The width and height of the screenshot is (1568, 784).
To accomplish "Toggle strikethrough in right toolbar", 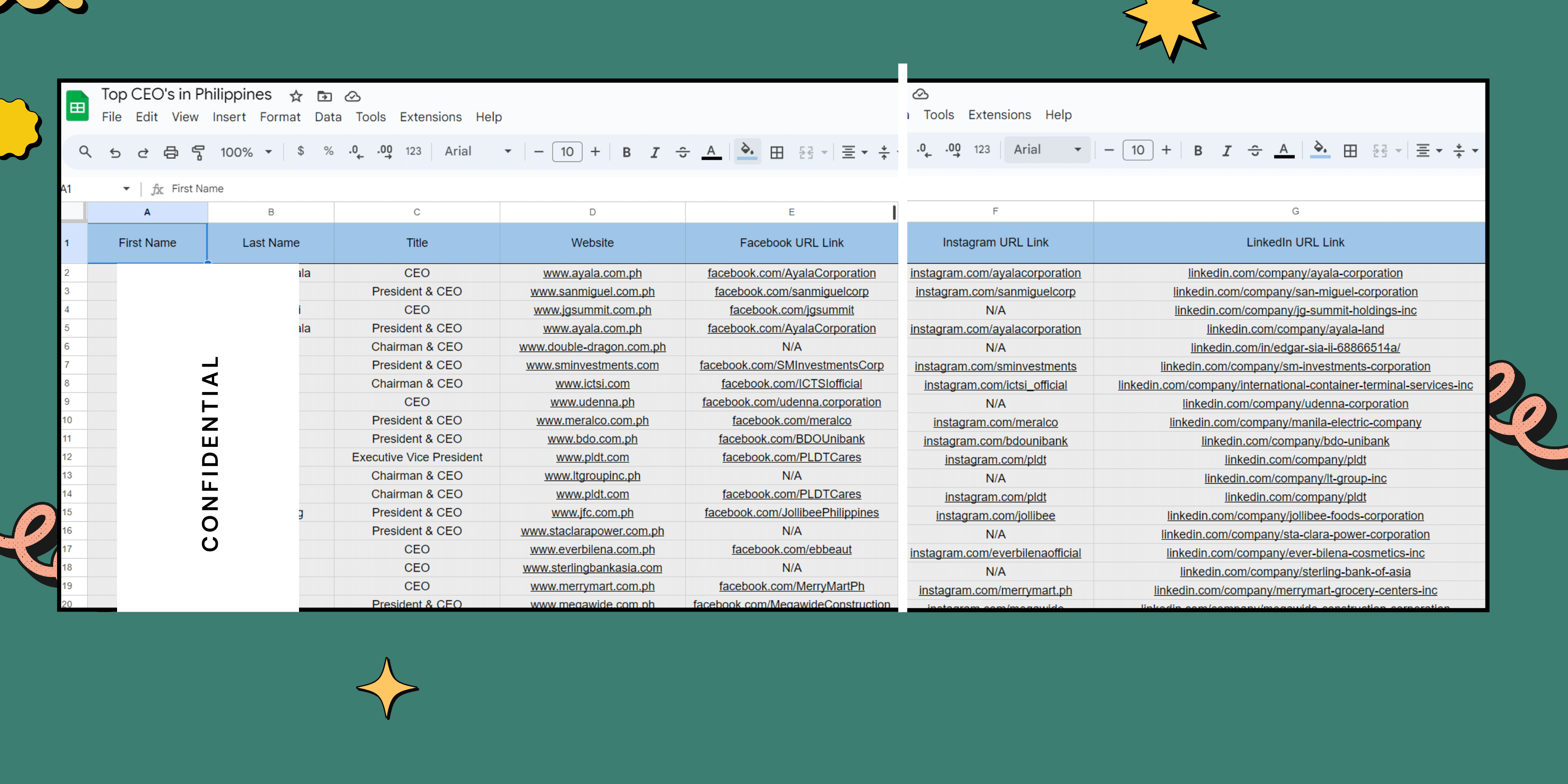I will click(1254, 150).
